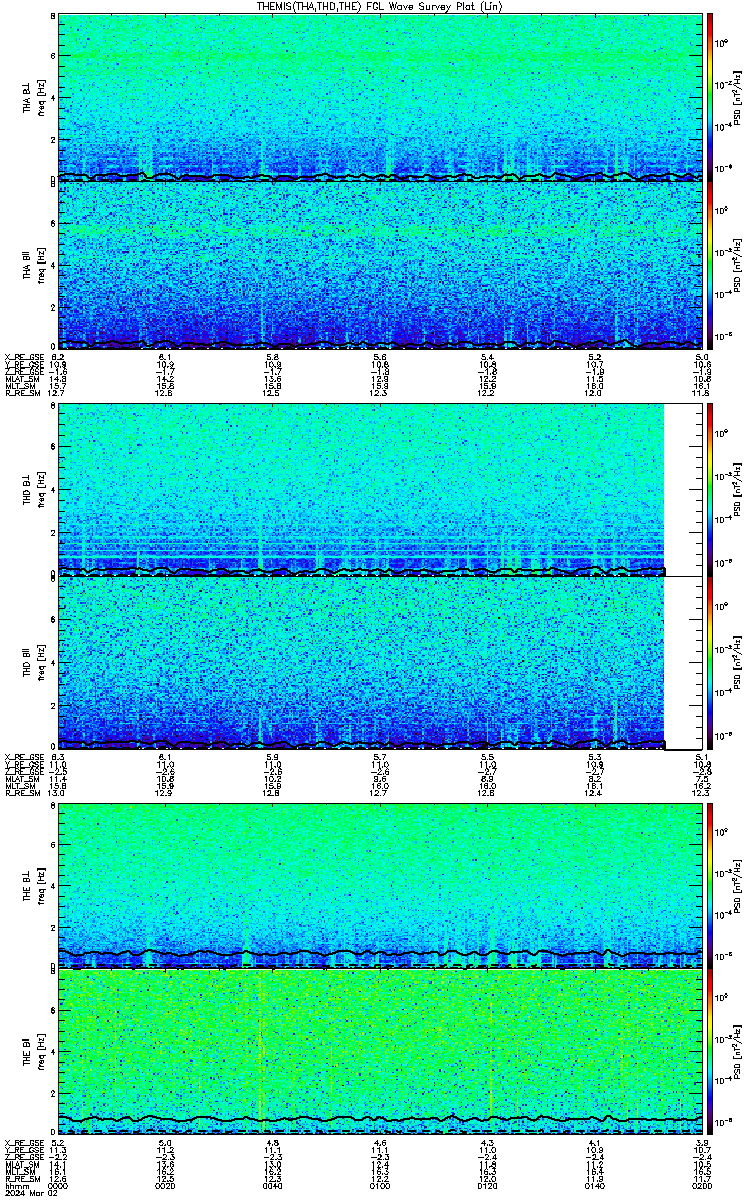Click the "THD B∥ freq [Hz]" axis label
The image size is (750, 1200).
[x=32, y=662]
